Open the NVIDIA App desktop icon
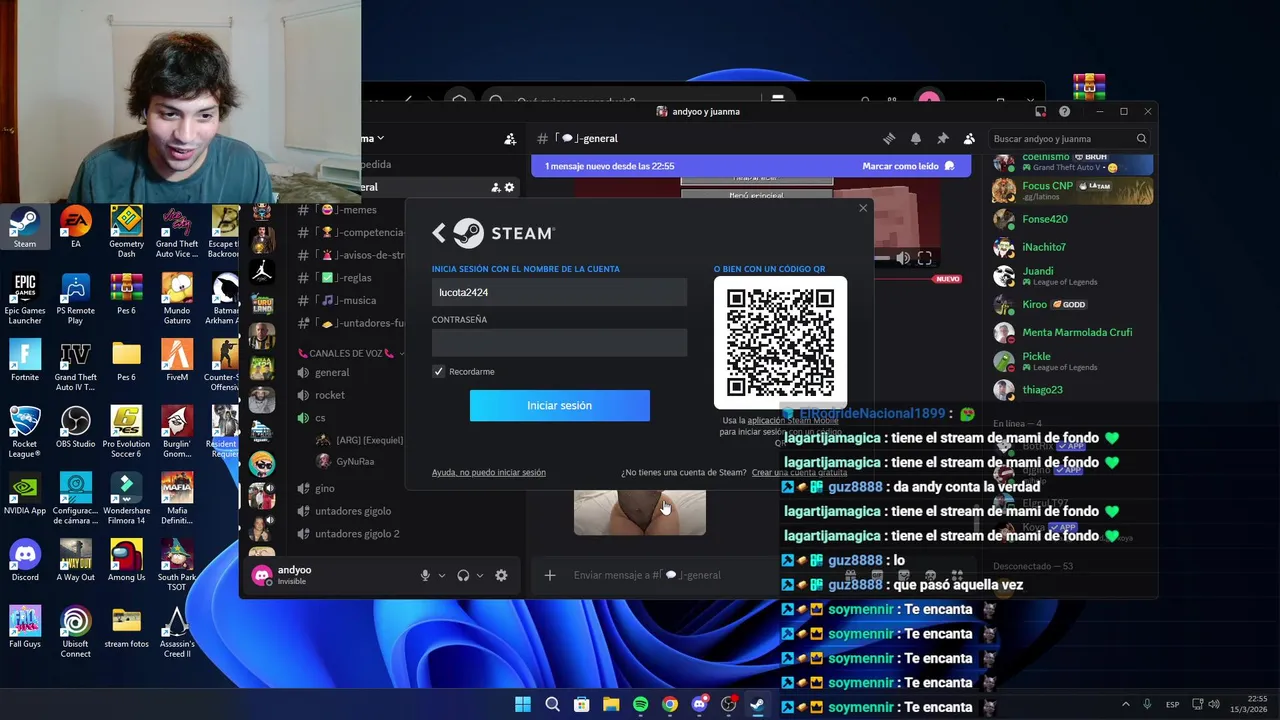 coord(25,495)
